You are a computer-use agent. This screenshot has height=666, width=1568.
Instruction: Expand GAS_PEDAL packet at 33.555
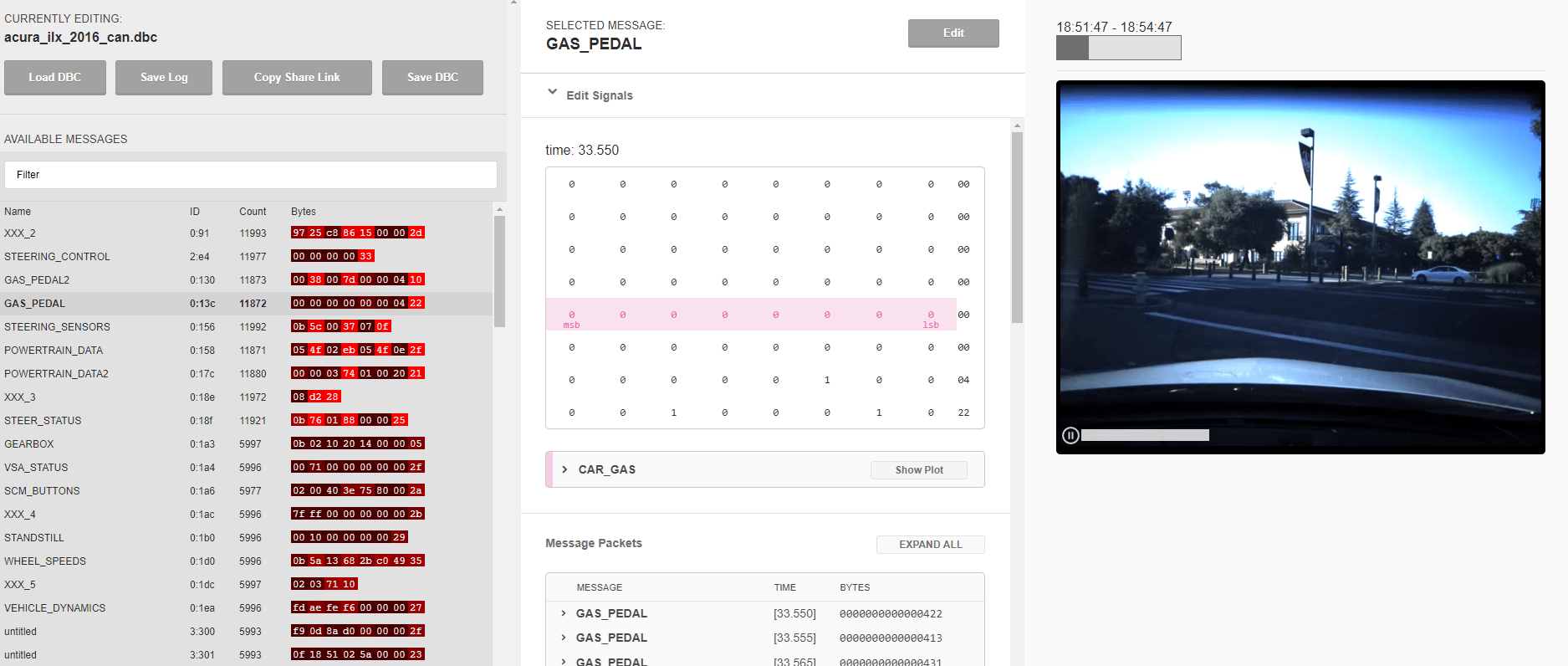pyautogui.click(x=564, y=638)
